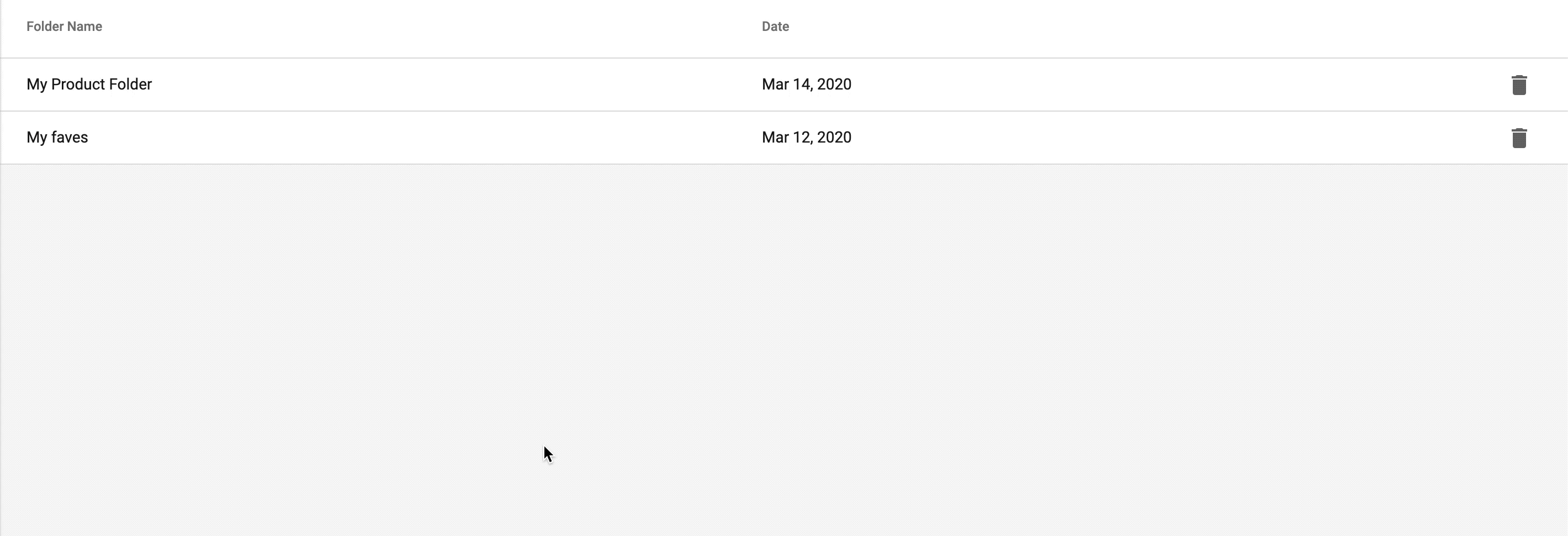
Task: Delete My Product Folder via trash icon
Action: 1519,85
